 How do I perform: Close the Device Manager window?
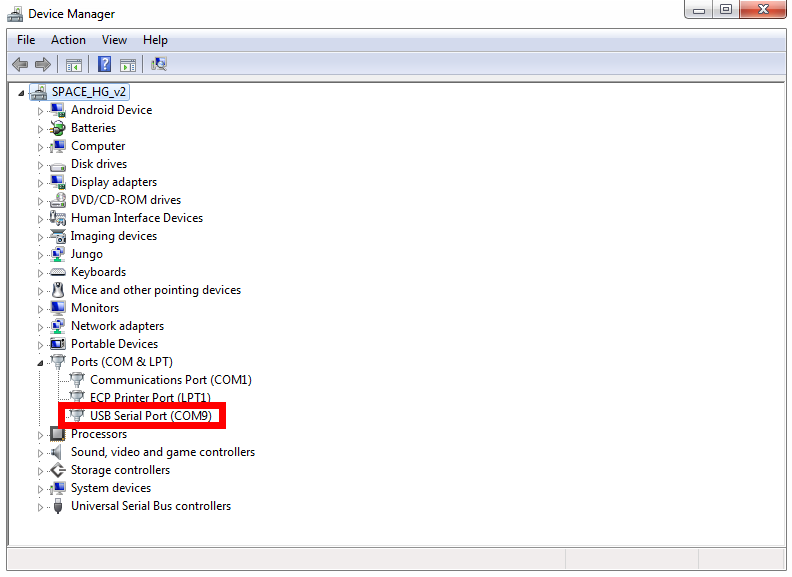coord(763,10)
